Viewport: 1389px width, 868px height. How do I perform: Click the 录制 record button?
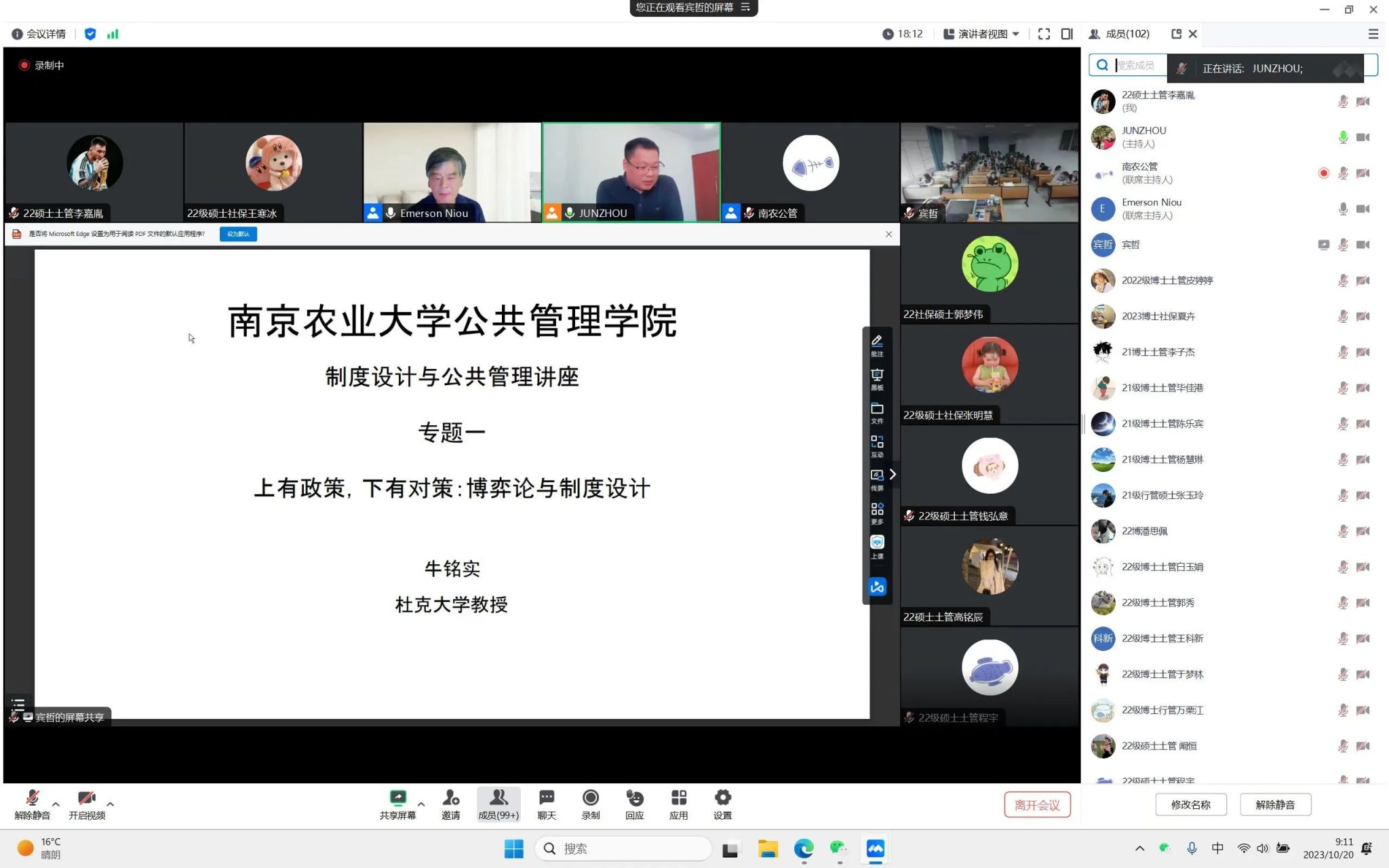pos(591,805)
